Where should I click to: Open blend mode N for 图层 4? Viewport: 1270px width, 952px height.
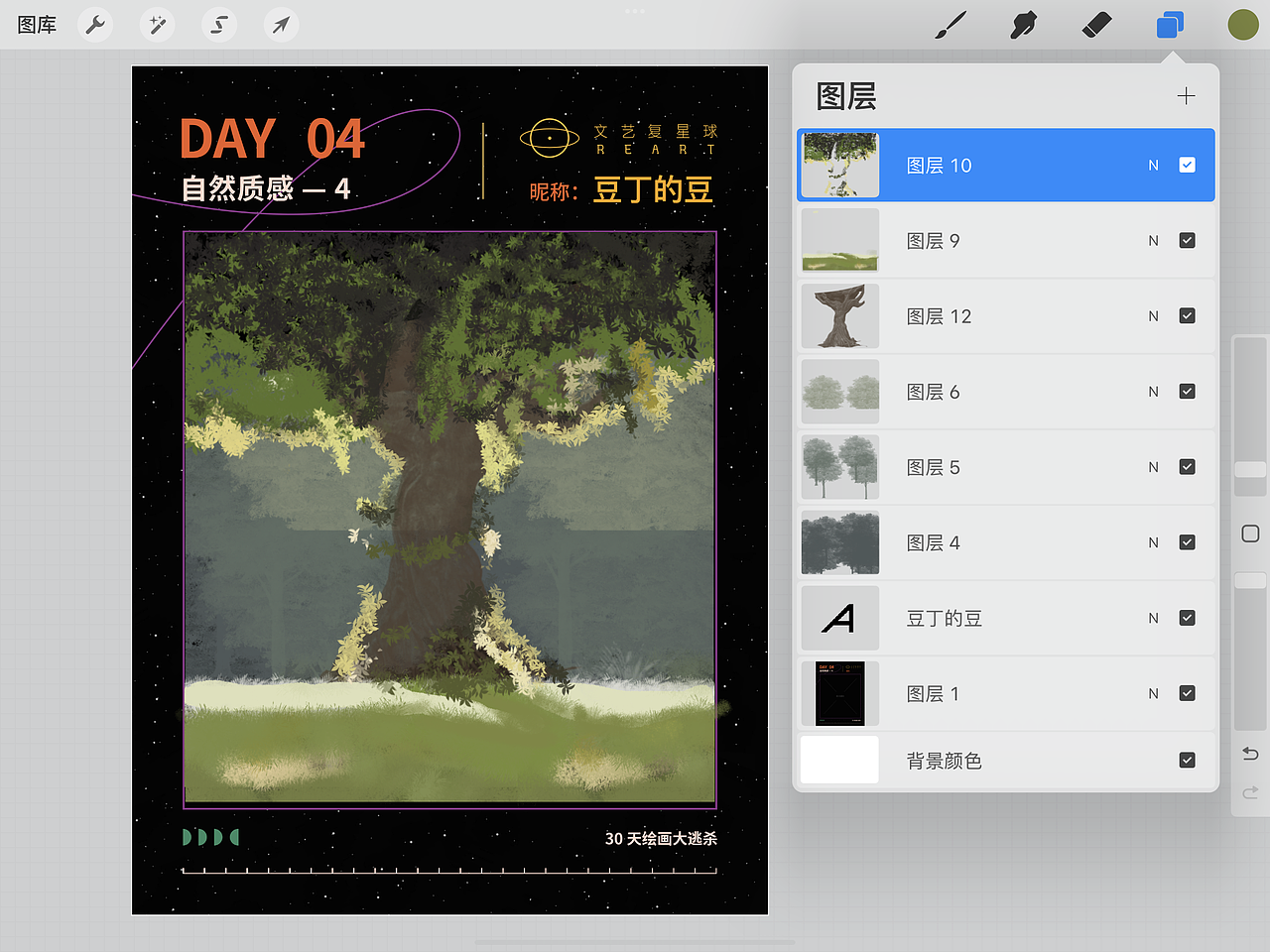[1153, 542]
